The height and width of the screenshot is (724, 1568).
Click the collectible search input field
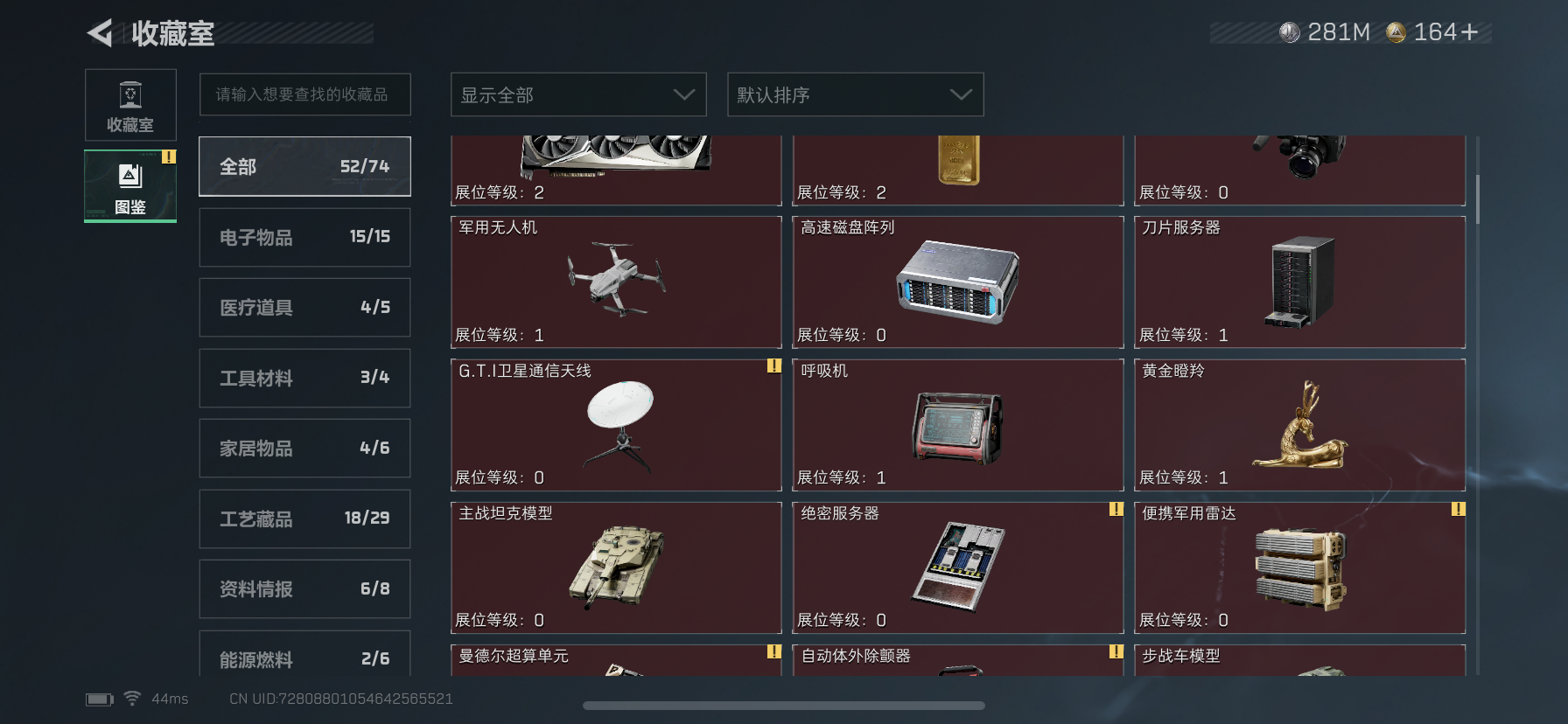pos(305,94)
